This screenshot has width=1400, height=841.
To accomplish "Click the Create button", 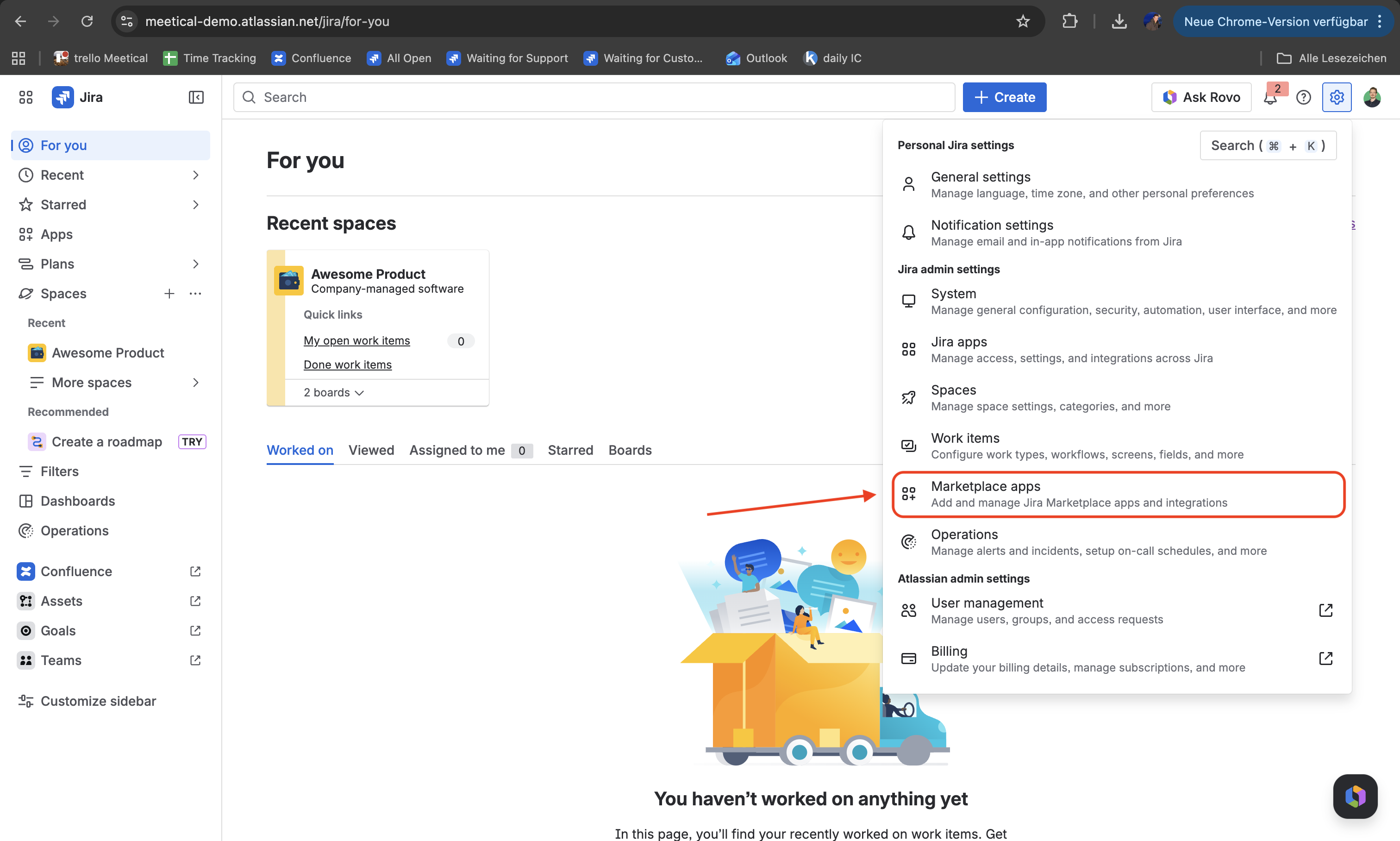I will 1004,97.
